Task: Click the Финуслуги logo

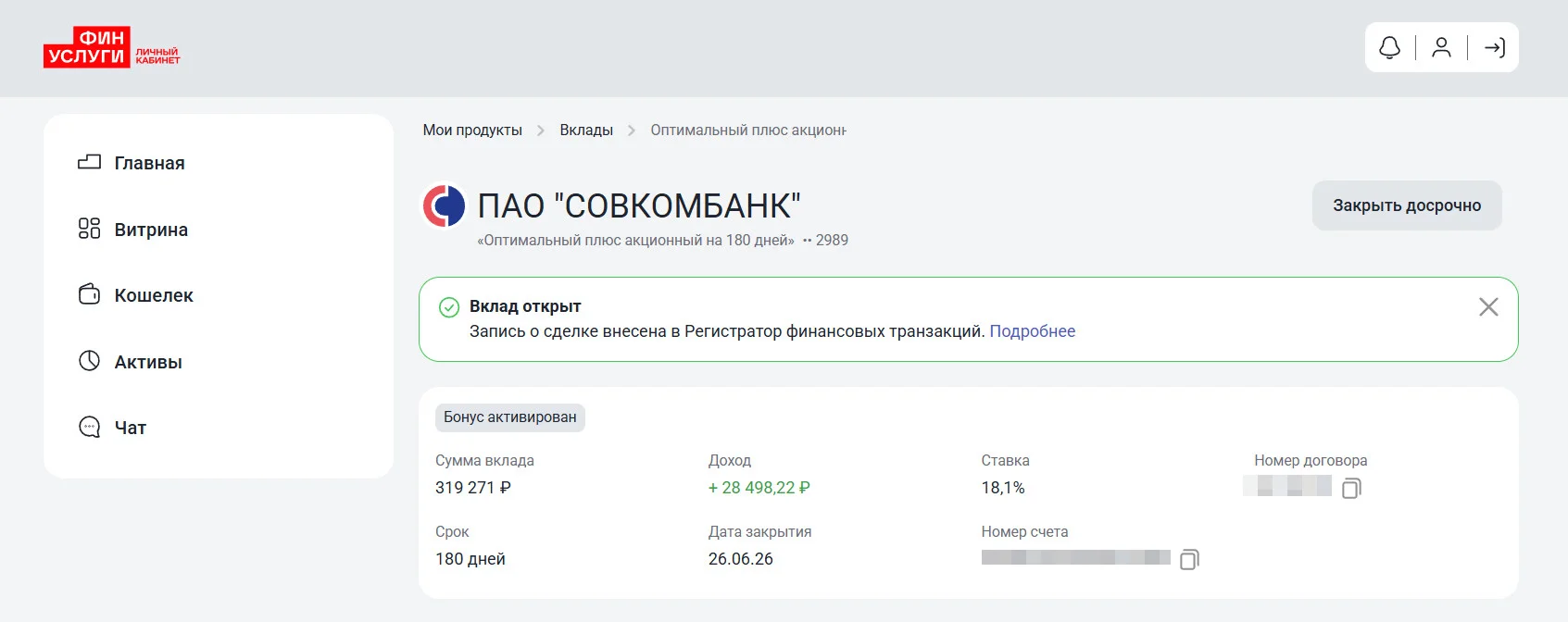Action: (x=111, y=47)
